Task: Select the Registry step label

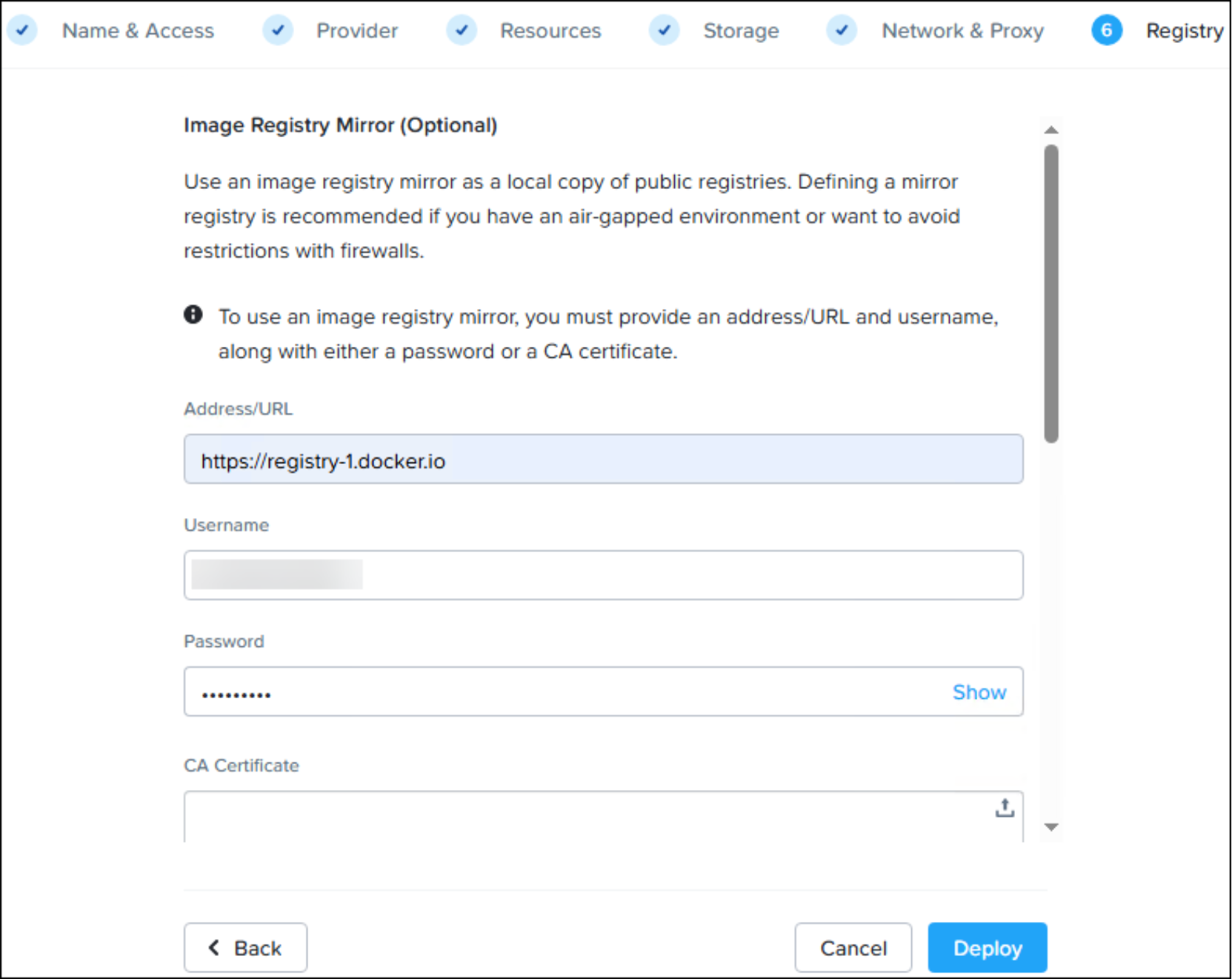Action: click(x=1185, y=30)
